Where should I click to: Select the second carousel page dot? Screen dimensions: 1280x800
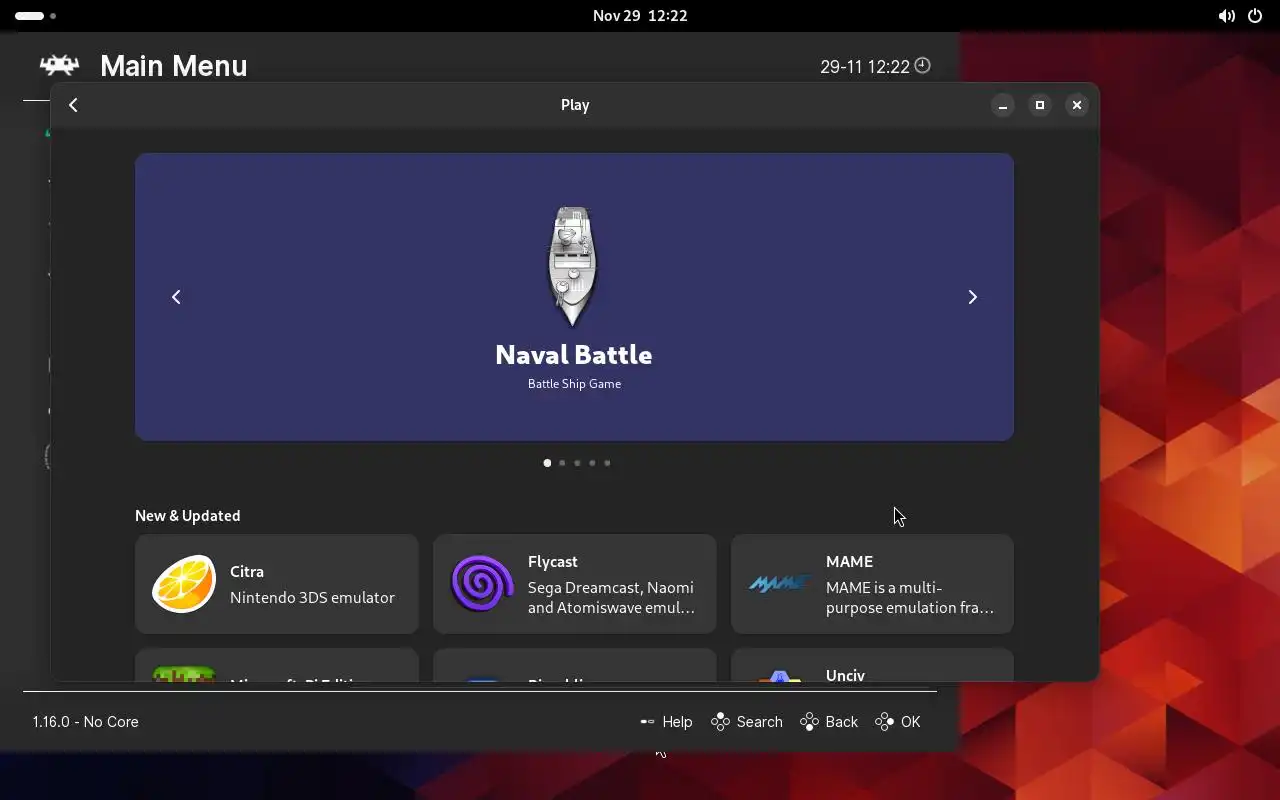coord(562,463)
